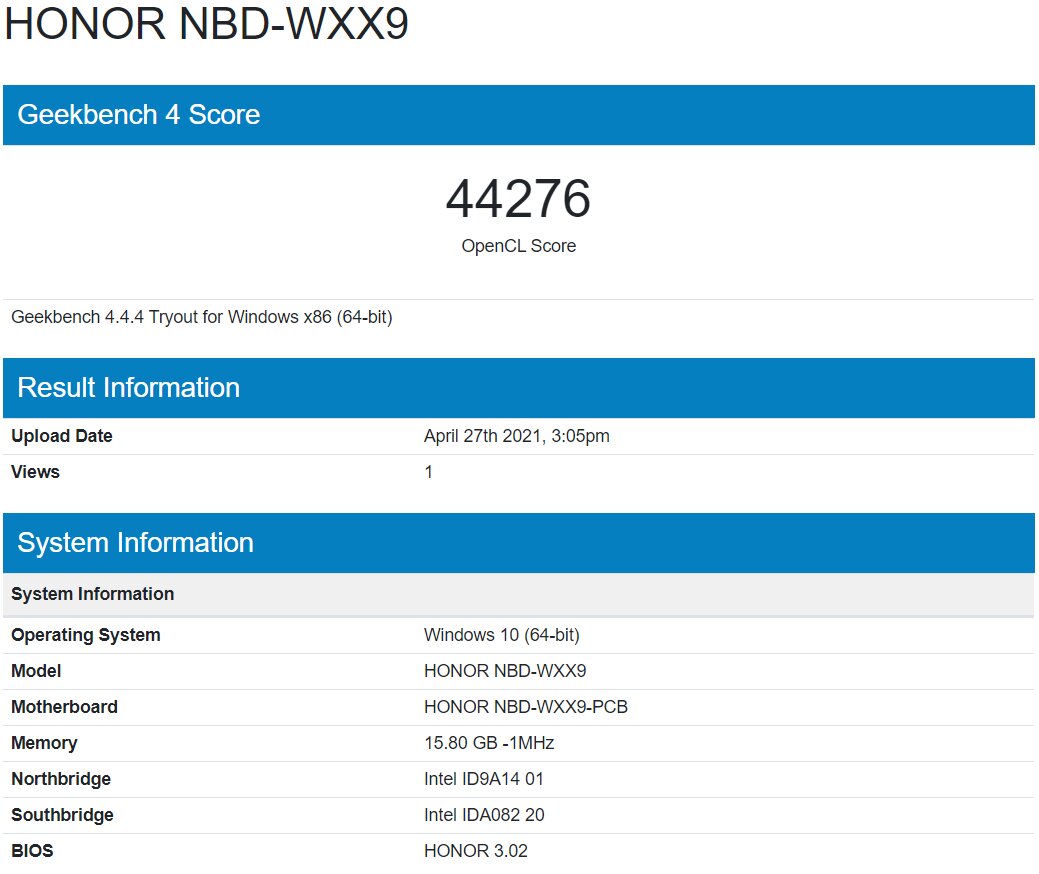Click the HONOR NBD-WXX9 page title
The height and width of the screenshot is (874, 1039).
click(206, 23)
